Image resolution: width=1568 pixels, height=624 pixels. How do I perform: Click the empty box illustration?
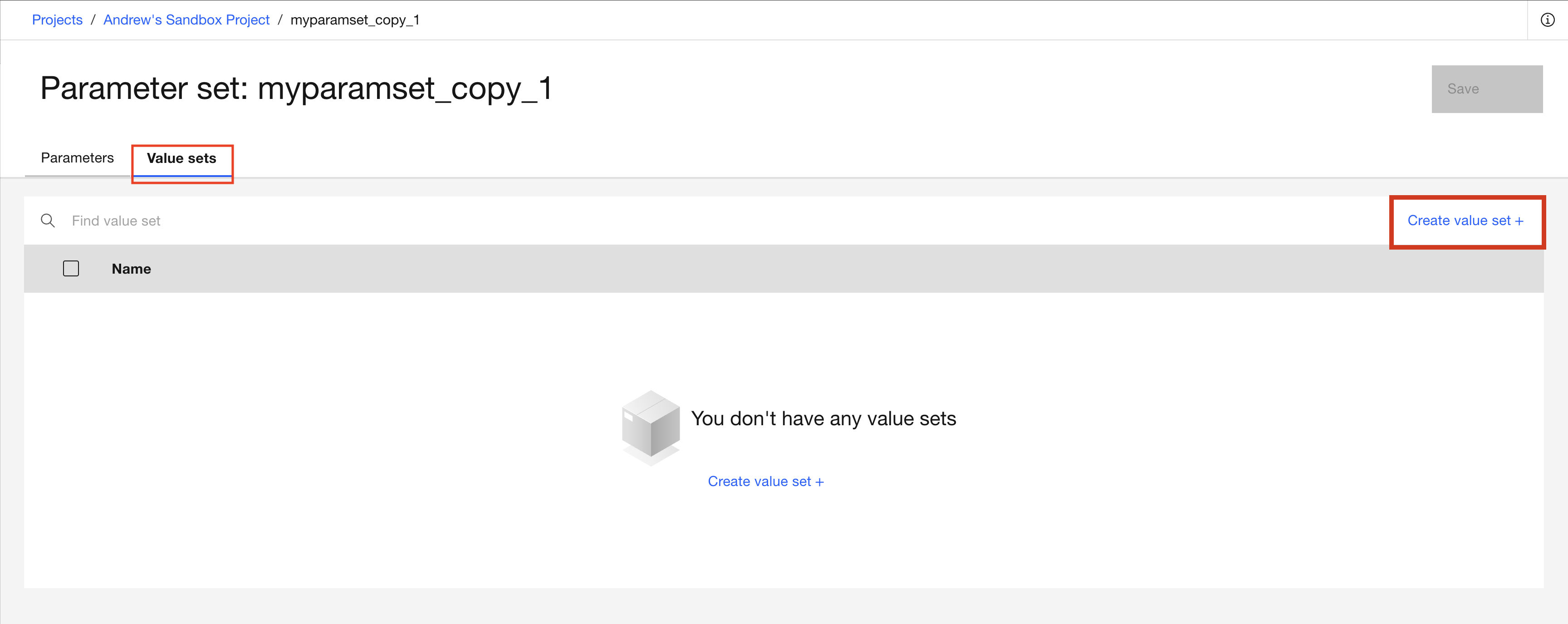pyautogui.click(x=650, y=427)
